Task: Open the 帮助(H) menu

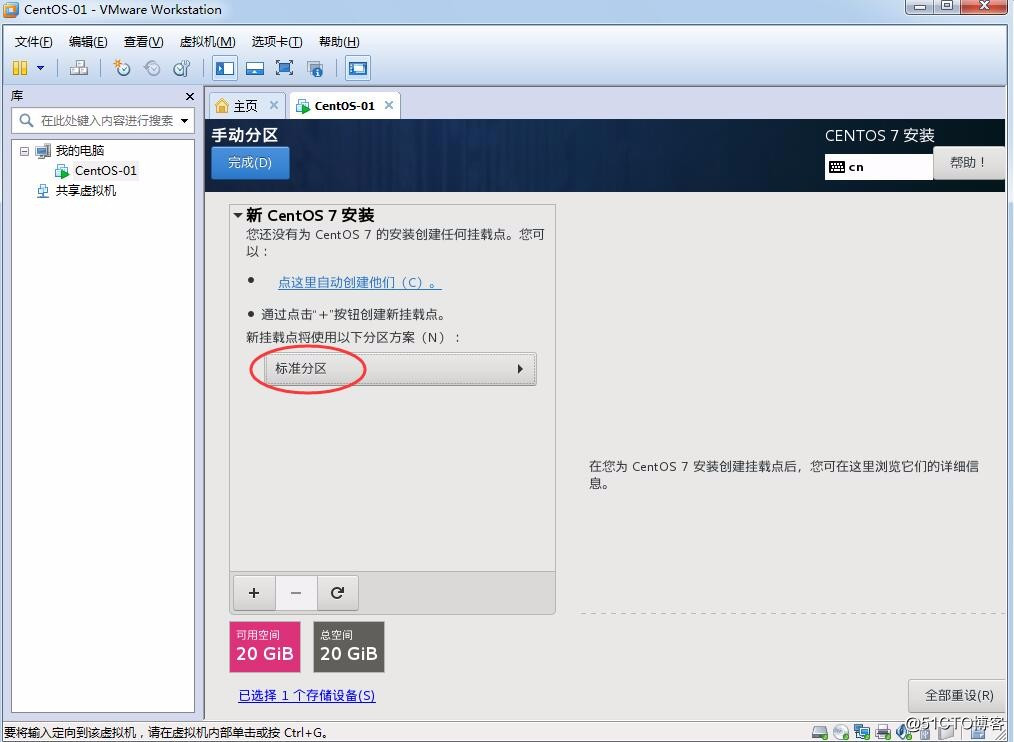Action: coord(339,41)
